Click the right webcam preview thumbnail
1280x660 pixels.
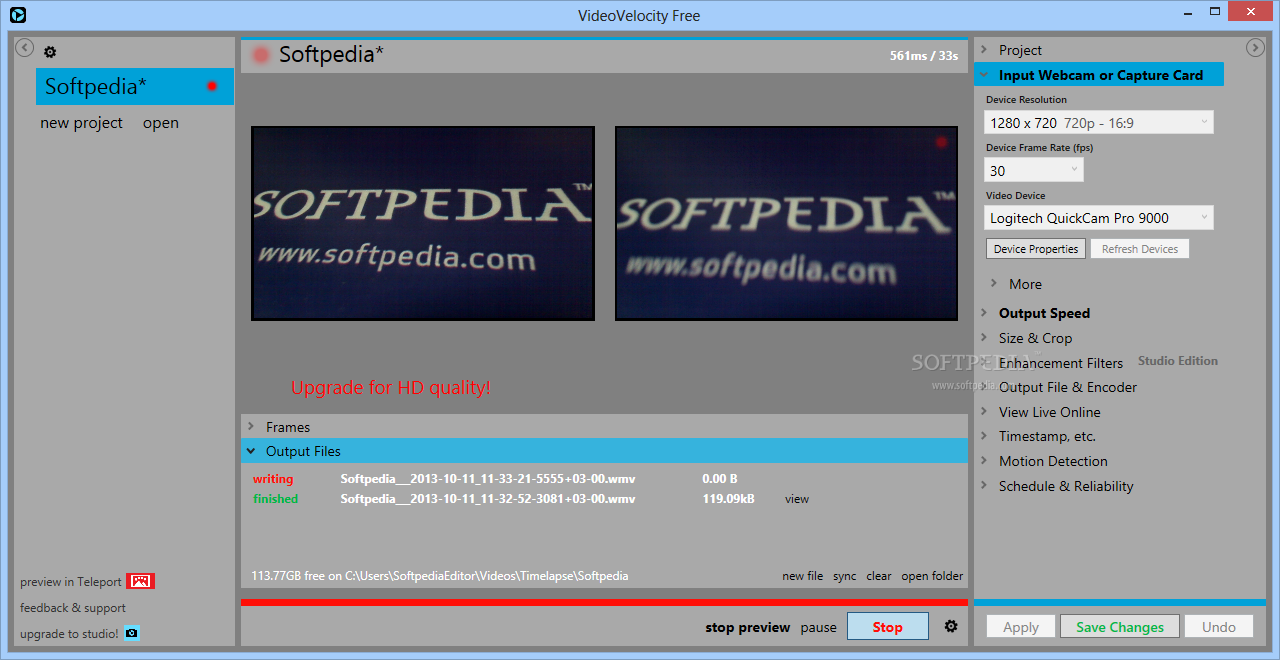point(787,223)
